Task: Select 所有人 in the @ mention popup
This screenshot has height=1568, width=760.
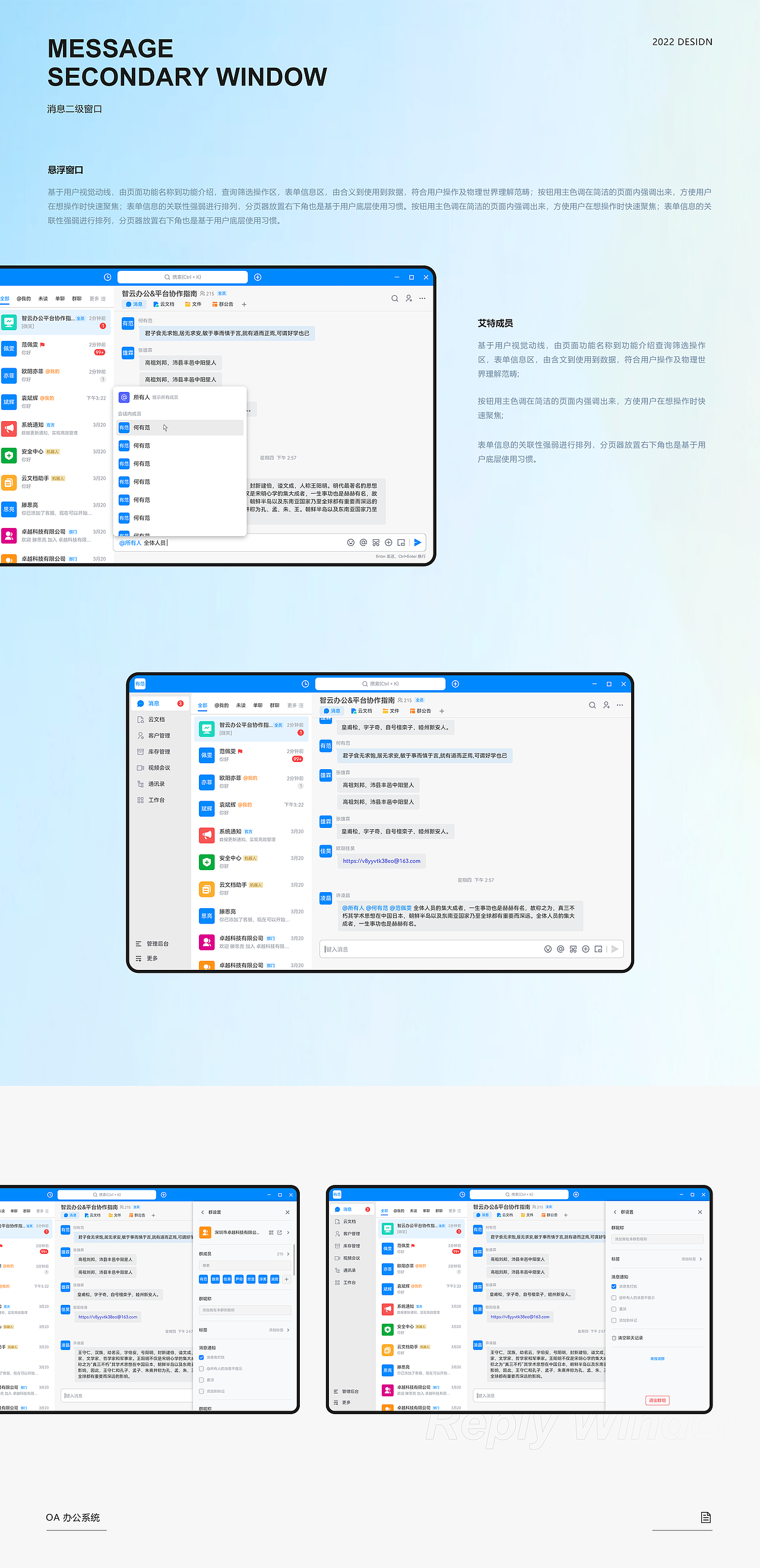Action: (x=180, y=397)
